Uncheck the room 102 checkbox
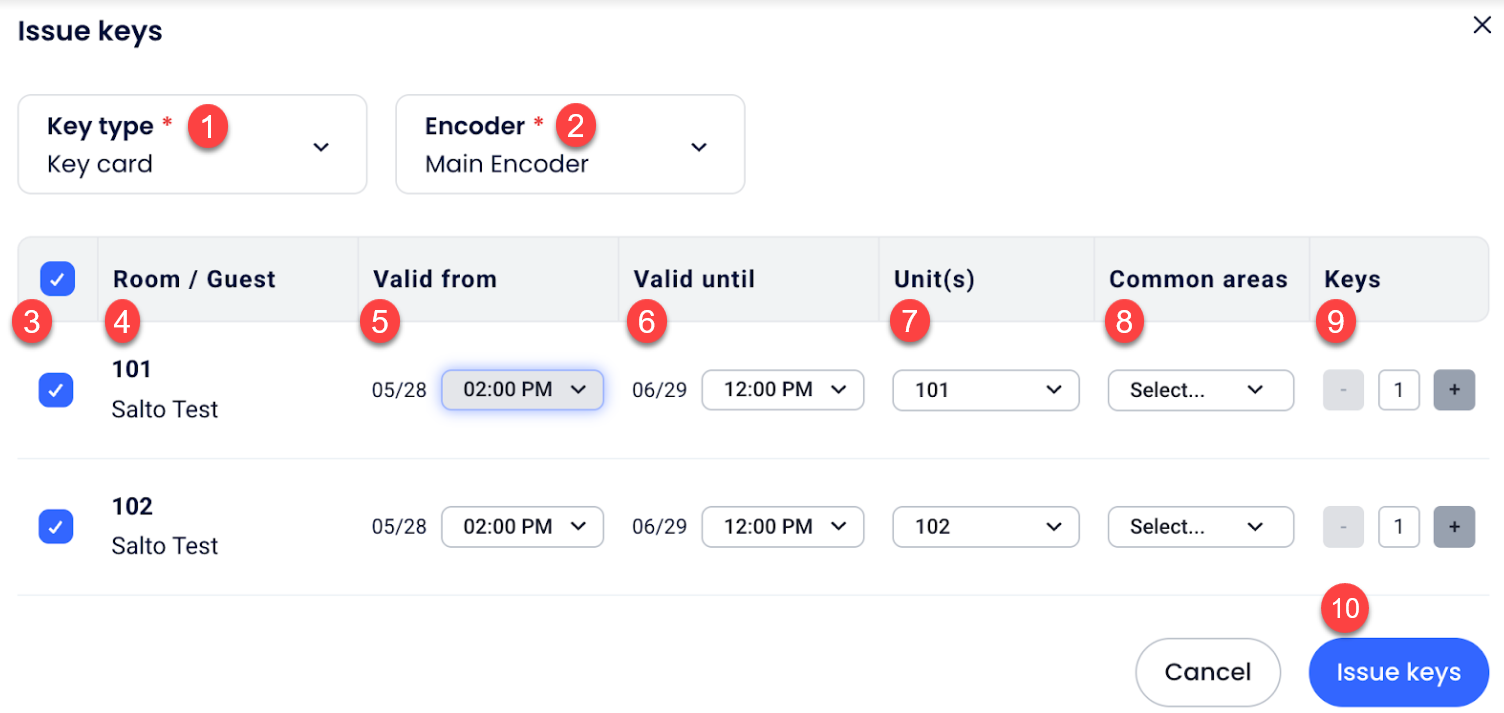Image resolution: width=1504 pixels, height=713 pixels. tap(56, 526)
